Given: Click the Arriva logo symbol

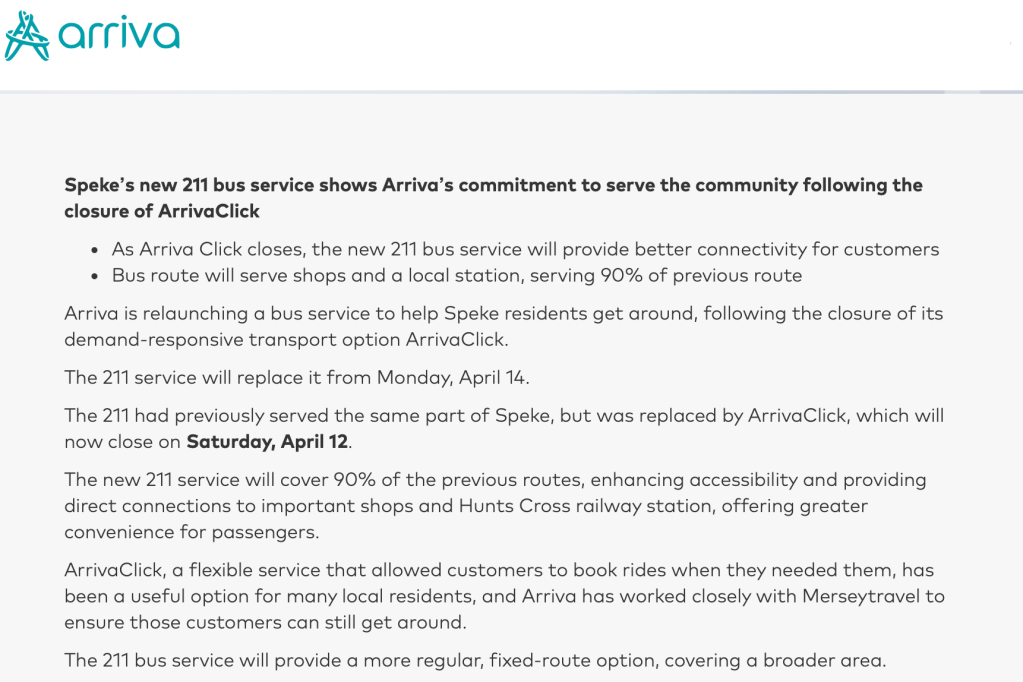Looking at the screenshot, I should tap(27, 35).
